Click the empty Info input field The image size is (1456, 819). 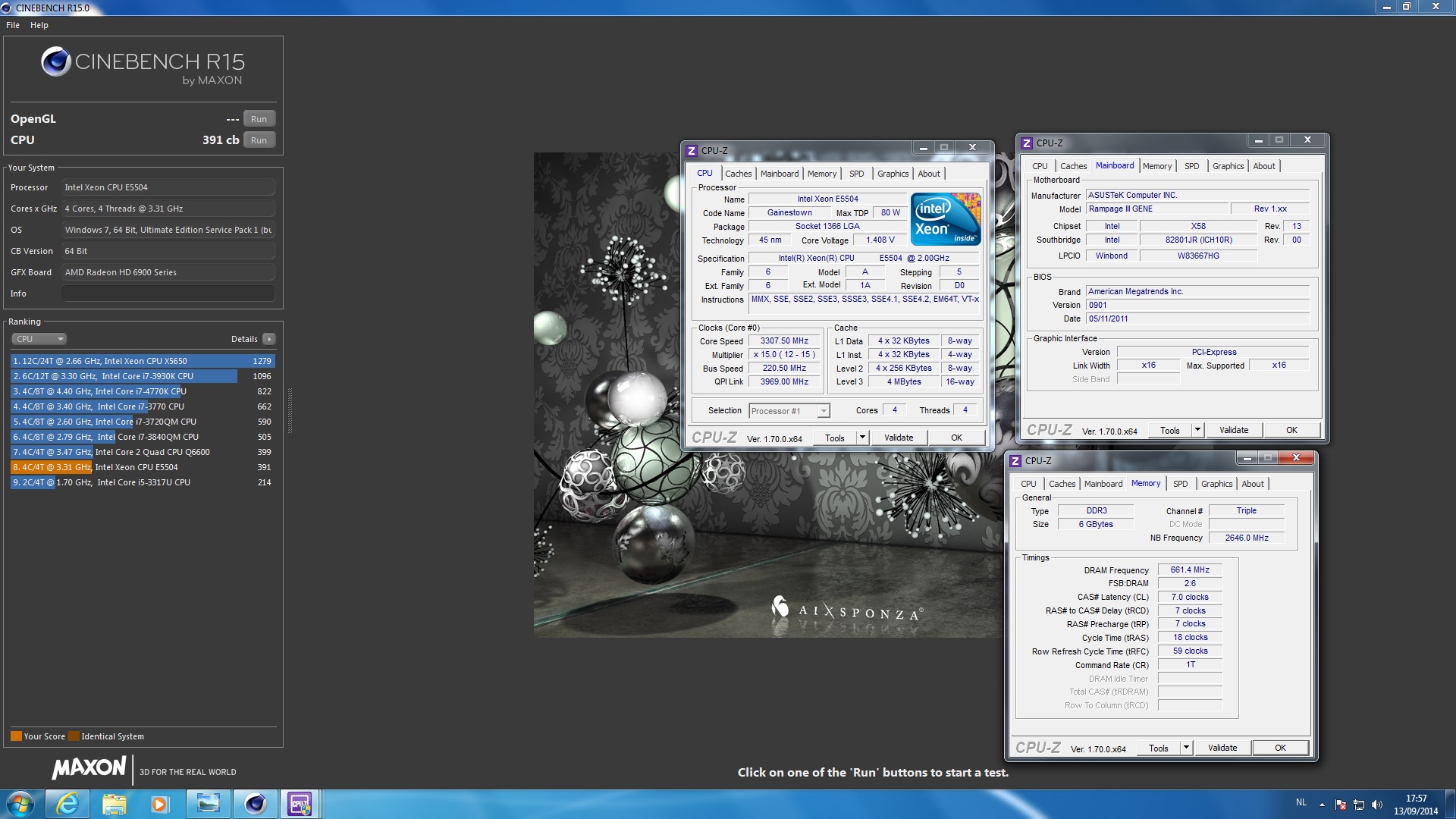point(168,293)
